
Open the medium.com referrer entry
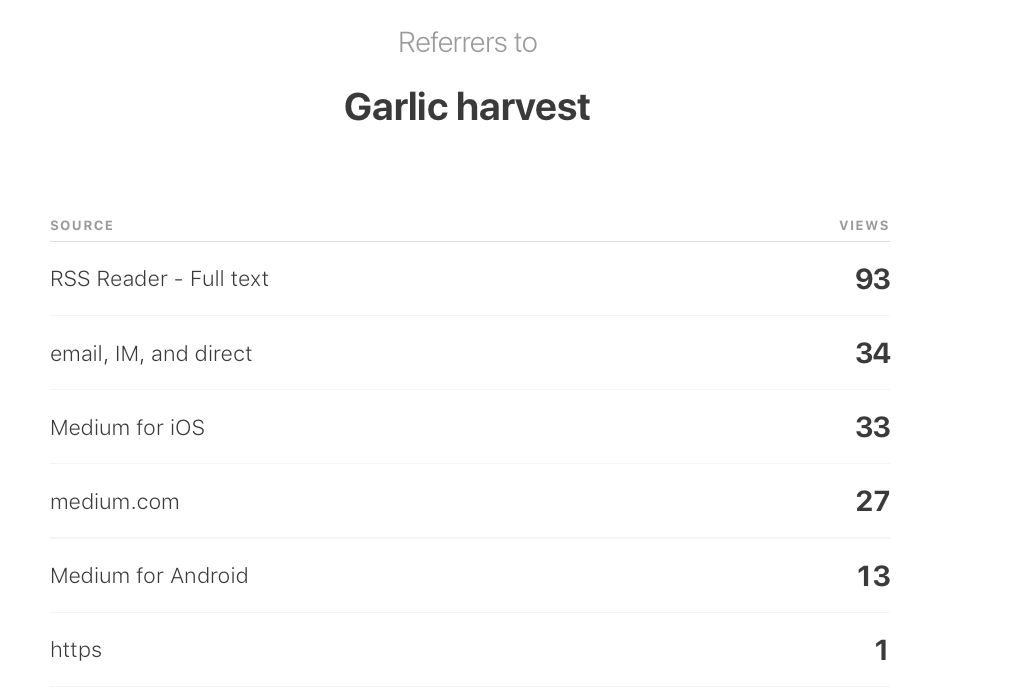(115, 502)
